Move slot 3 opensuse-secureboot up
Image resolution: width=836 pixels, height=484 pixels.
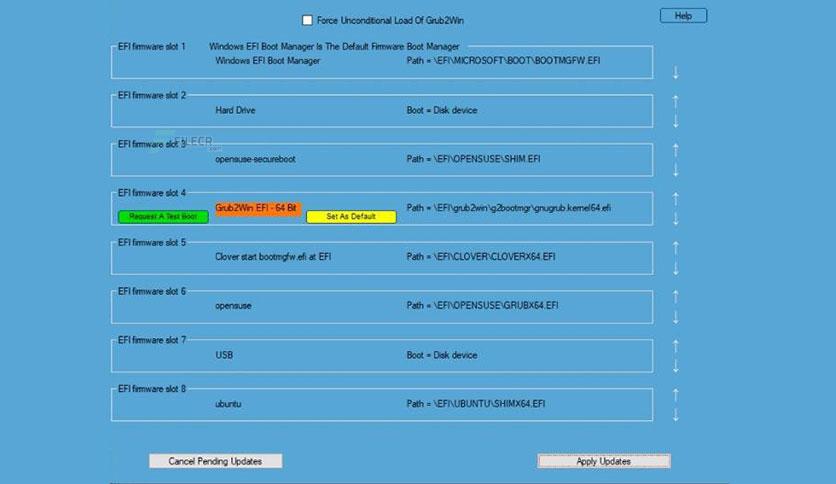tap(676, 150)
